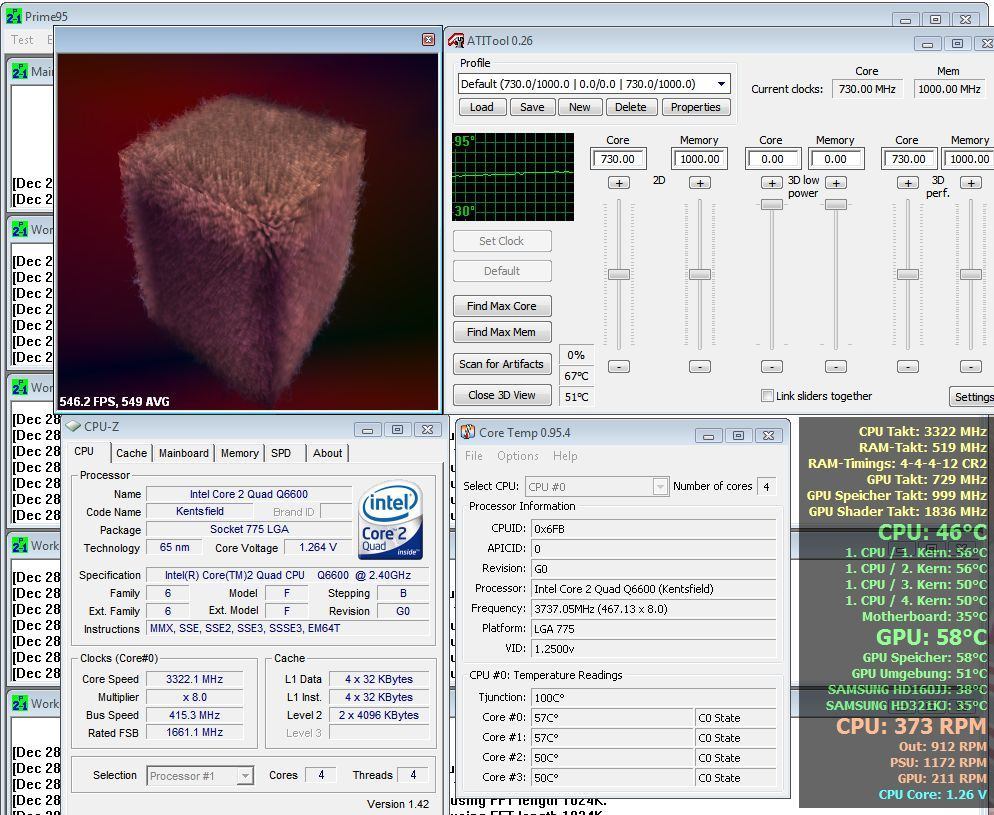The width and height of the screenshot is (994, 815).
Task: Open the Options menu in Core Temp
Action: click(x=518, y=456)
